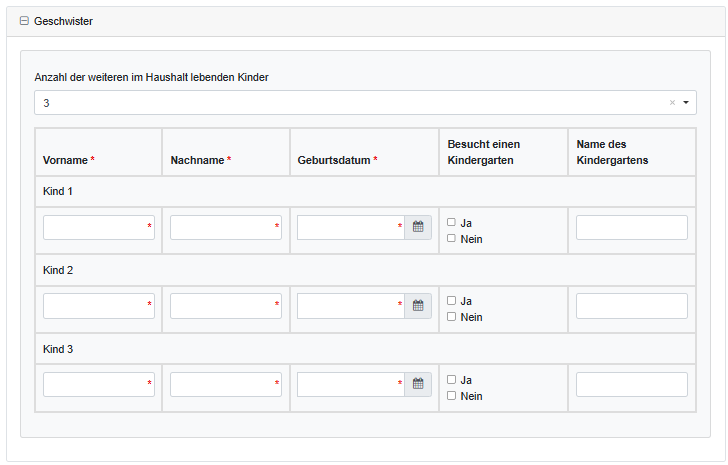The height and width of the screenshot is (465, 728).
Task: Open calendar picker for Kind 3 Geburtsdatum
Action: (x=418, y=384)
